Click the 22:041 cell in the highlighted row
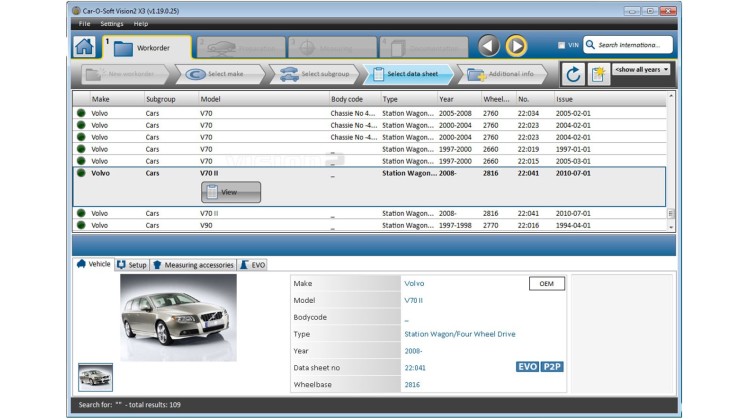 528,173
